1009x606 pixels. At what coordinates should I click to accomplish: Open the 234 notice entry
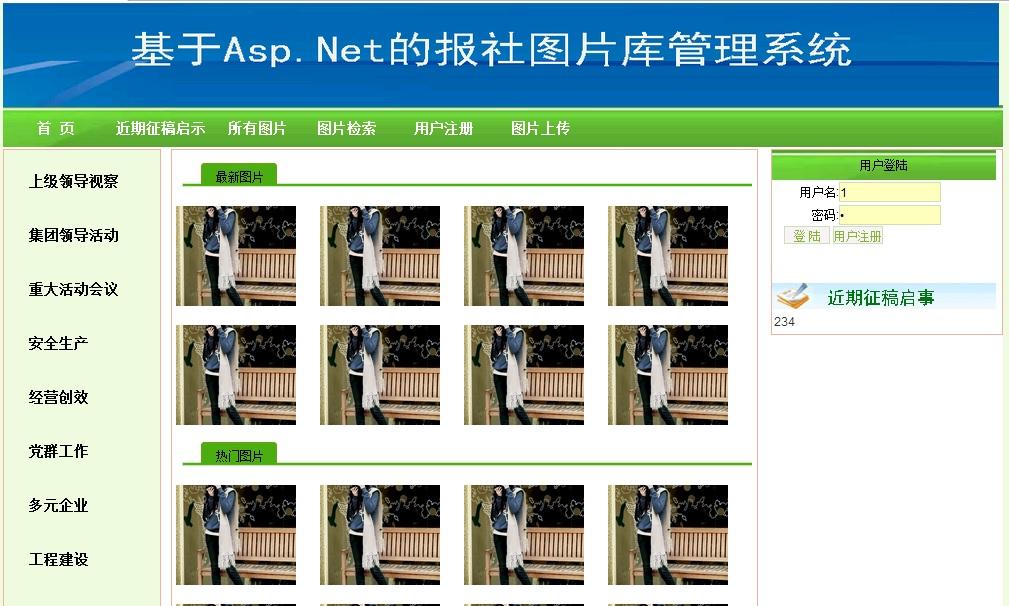pos(784,322)
